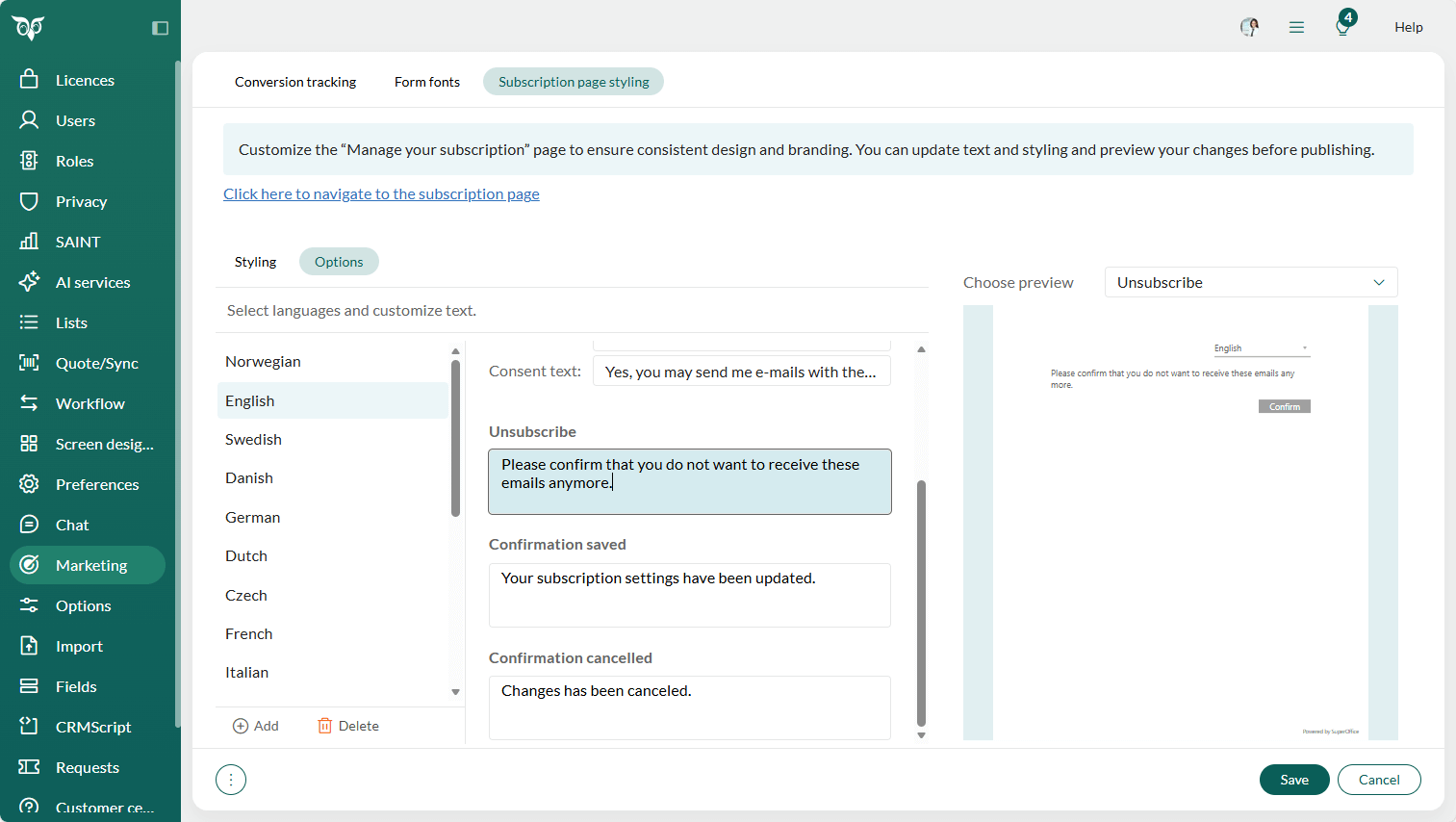Delete the selected language via trash icon

pos(347,725)
